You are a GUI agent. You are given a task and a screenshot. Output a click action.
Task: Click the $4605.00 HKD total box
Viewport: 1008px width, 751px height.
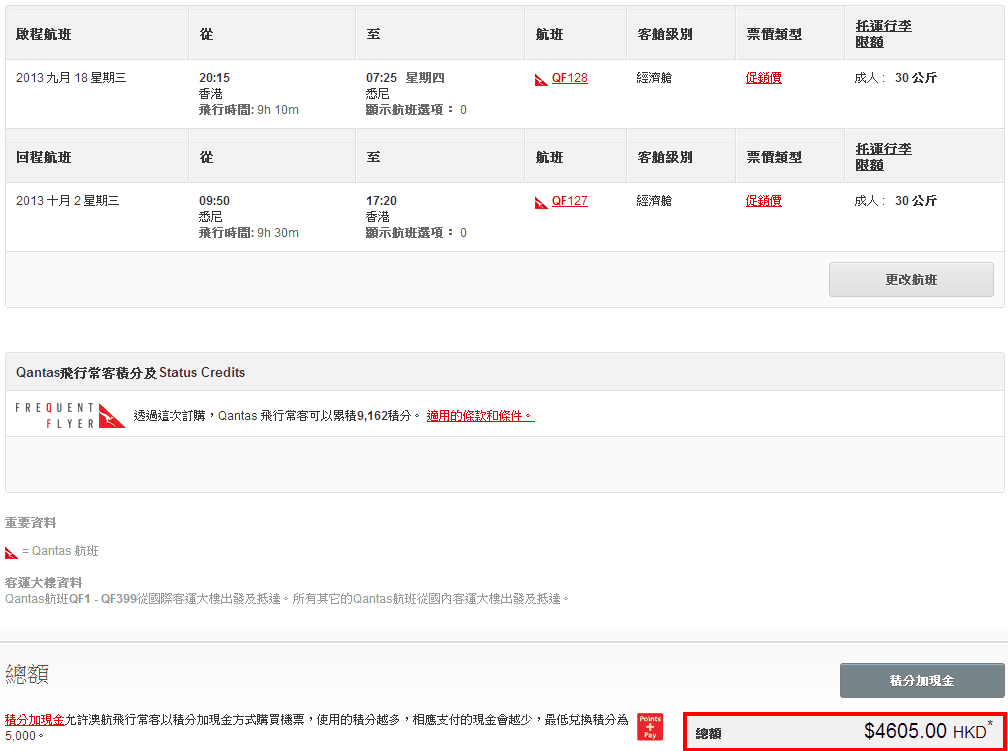(844, 732)
